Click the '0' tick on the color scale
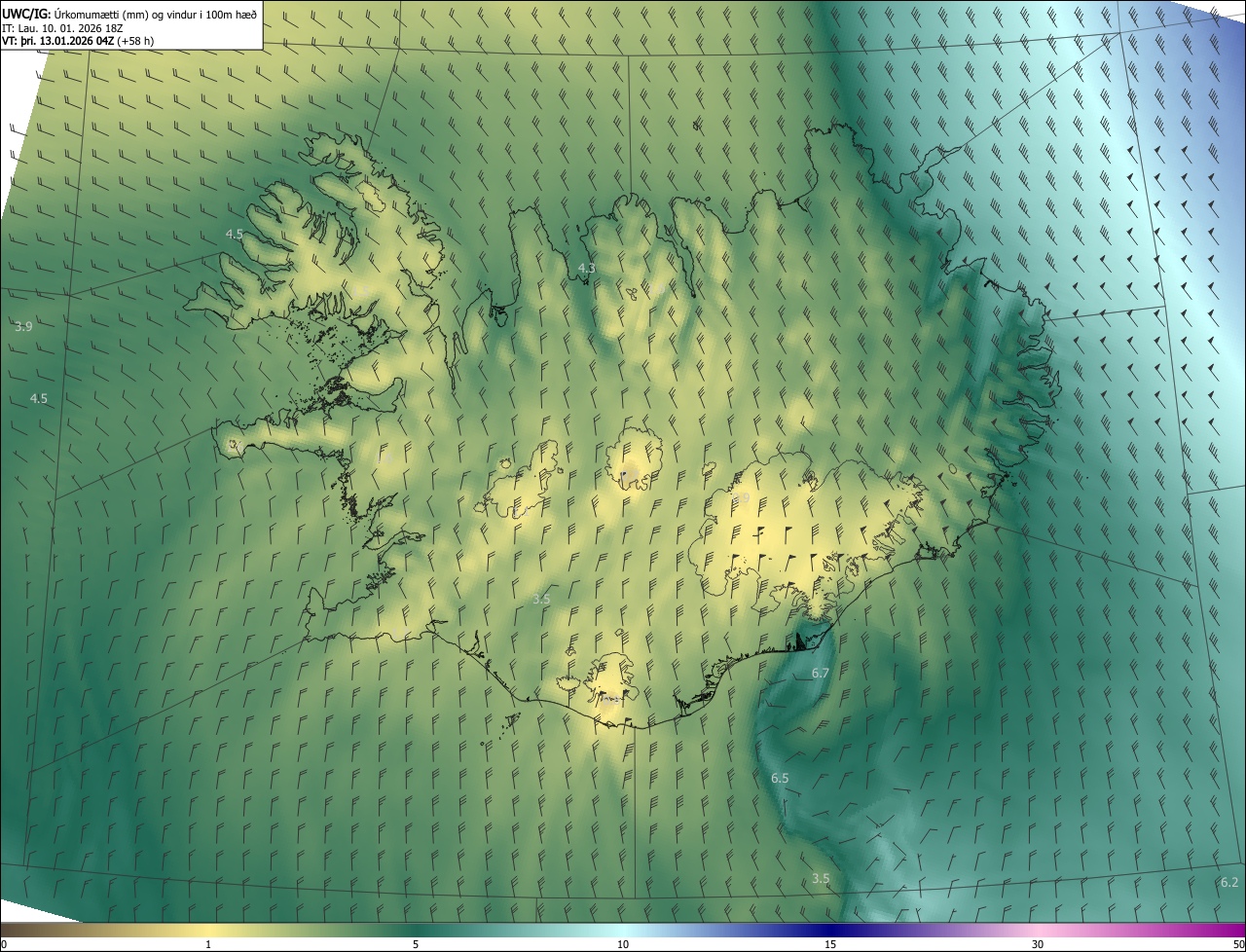This screenshot has width=1246, height=952. [x=4, y=945]
